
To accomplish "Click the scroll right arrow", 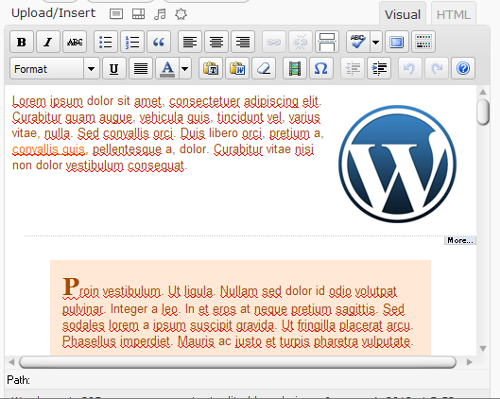I will tap(470, 362).
